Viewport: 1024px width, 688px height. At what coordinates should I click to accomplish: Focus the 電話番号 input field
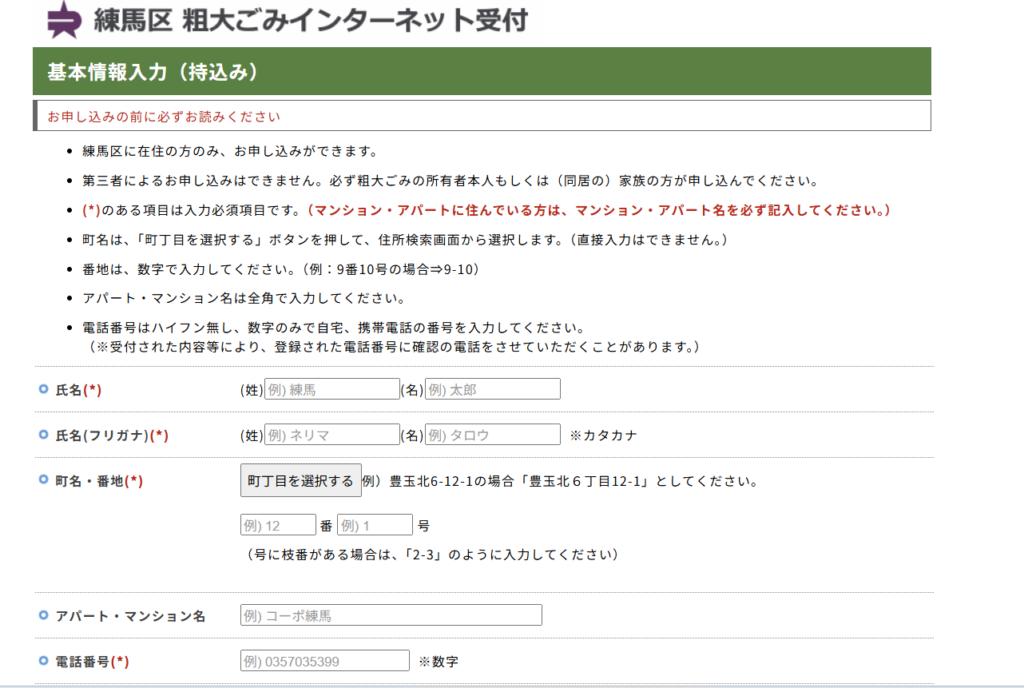click(x=325, y=661)
